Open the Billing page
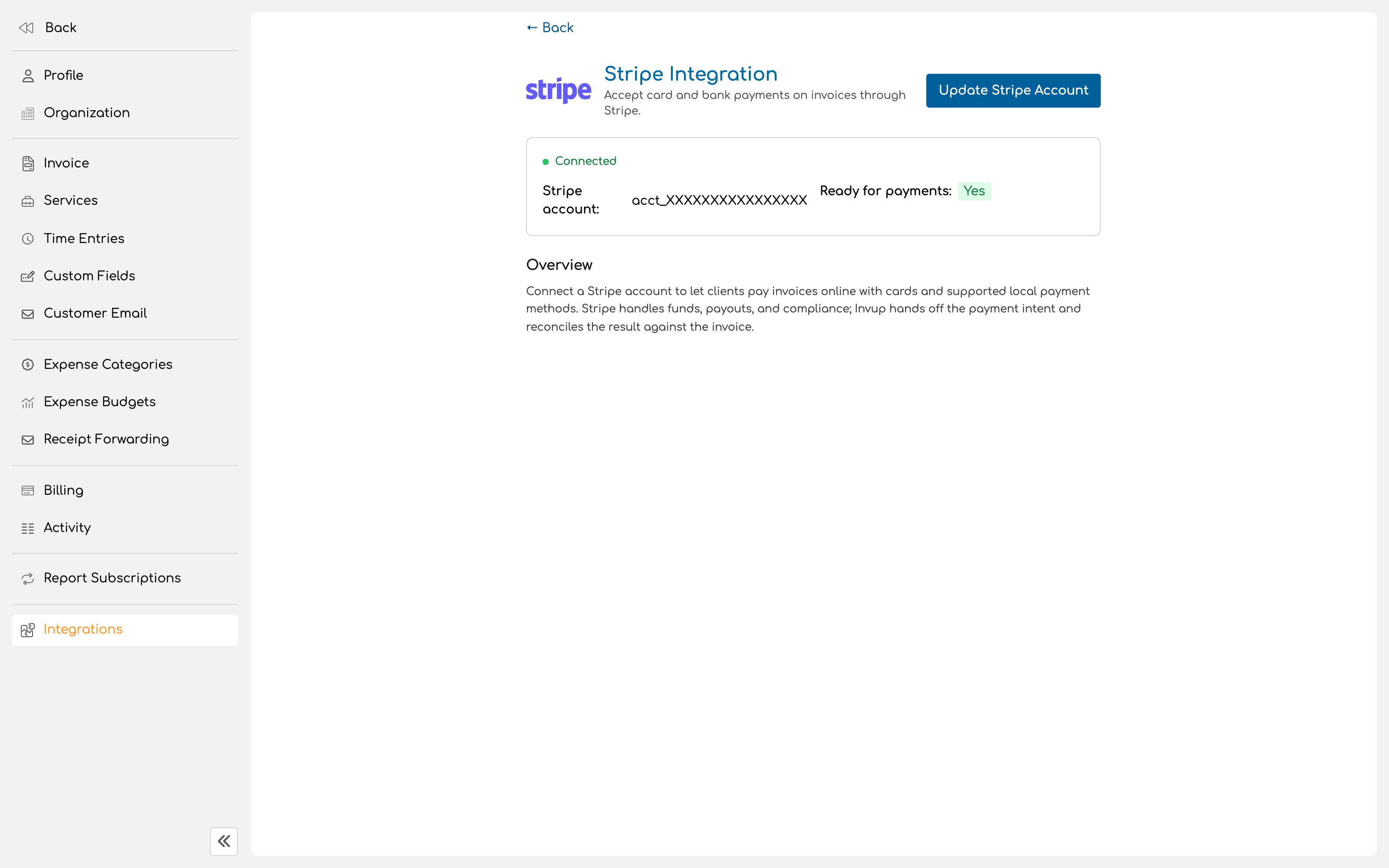Screen dimensions: 1389x868 pos(125,490)
